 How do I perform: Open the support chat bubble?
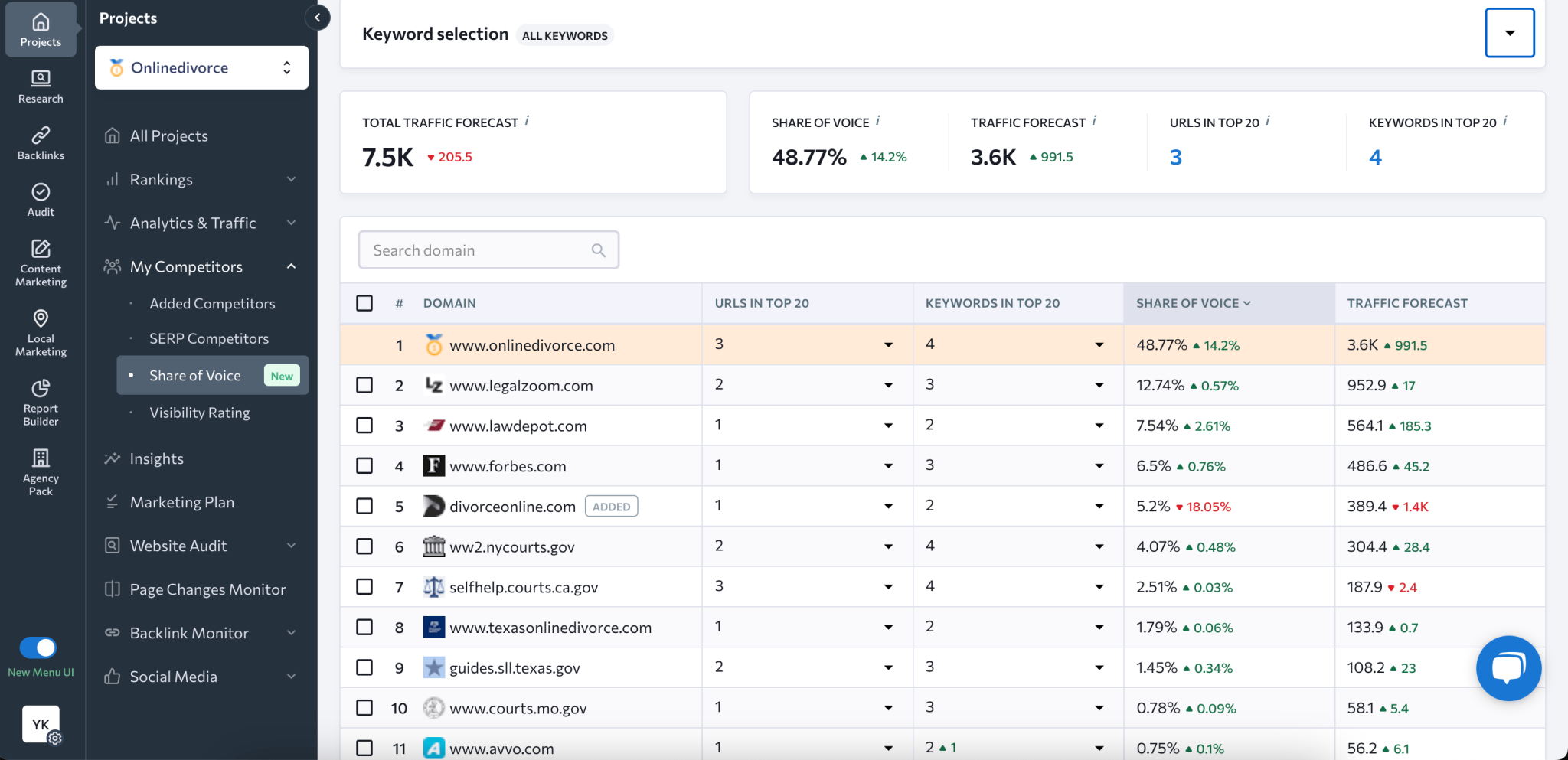pos(1508,667)
